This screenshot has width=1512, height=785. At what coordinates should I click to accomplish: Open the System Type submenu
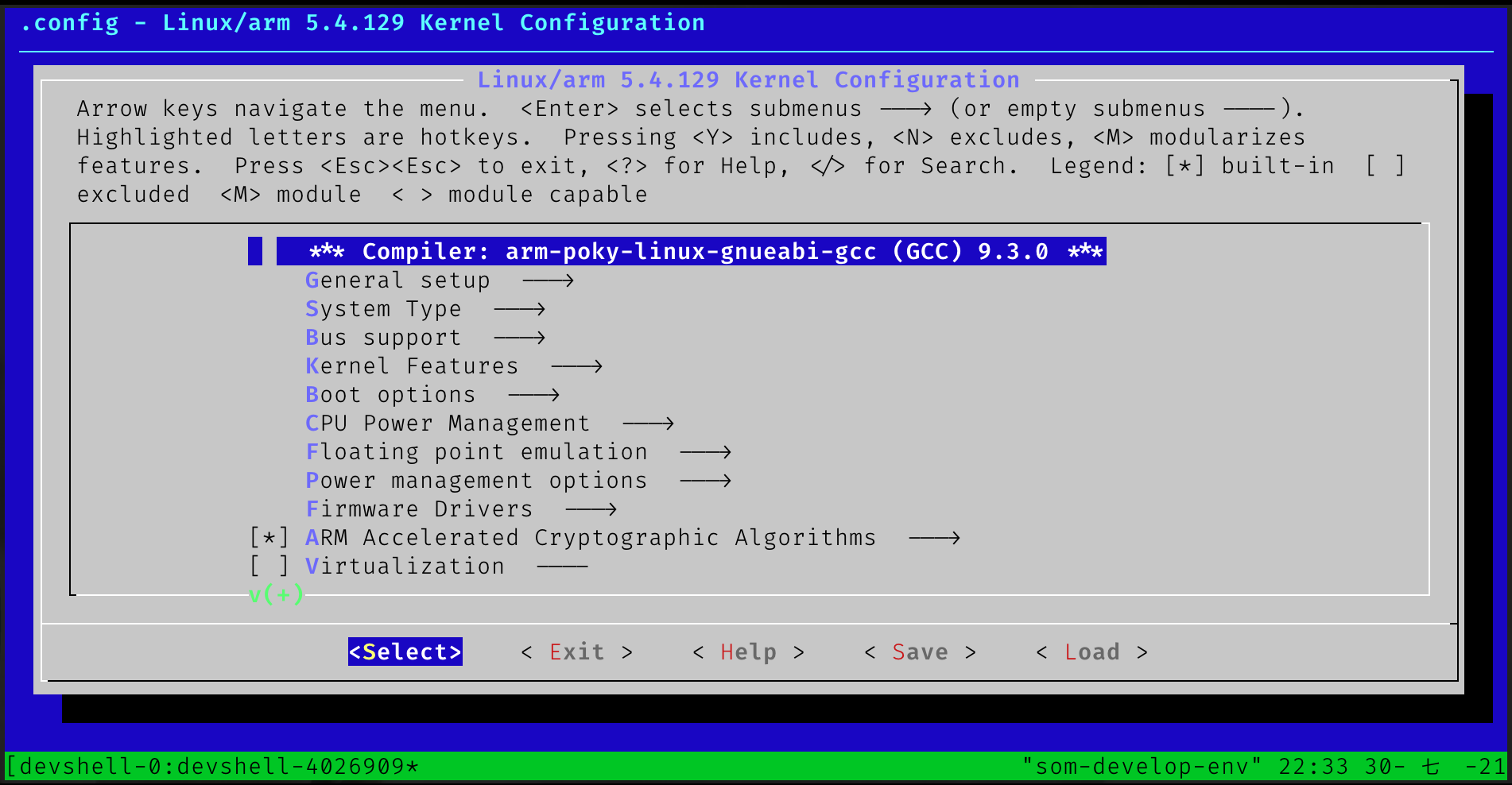425,309
